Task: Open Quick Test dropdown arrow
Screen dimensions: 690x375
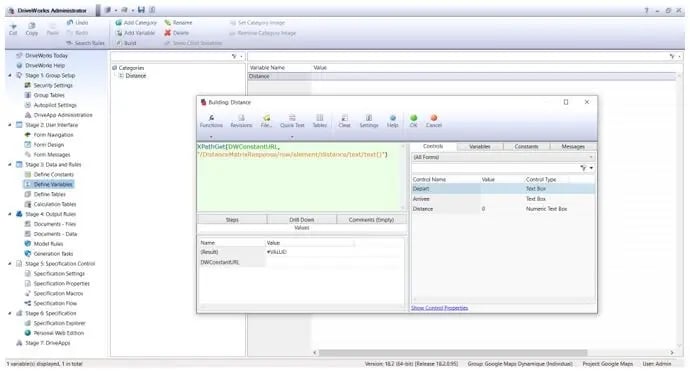Action: 291,137
